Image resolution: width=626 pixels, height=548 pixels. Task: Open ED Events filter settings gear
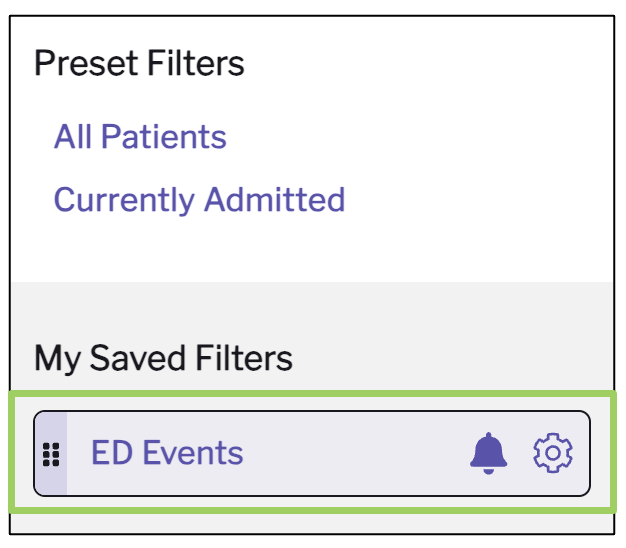[553, 453]
